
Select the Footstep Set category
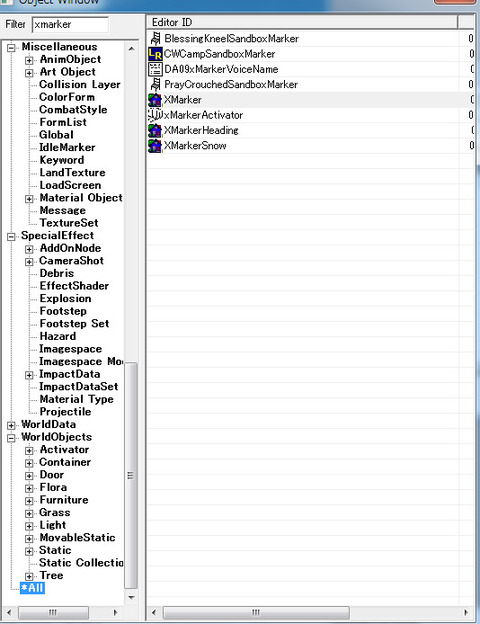click(74, 324)
